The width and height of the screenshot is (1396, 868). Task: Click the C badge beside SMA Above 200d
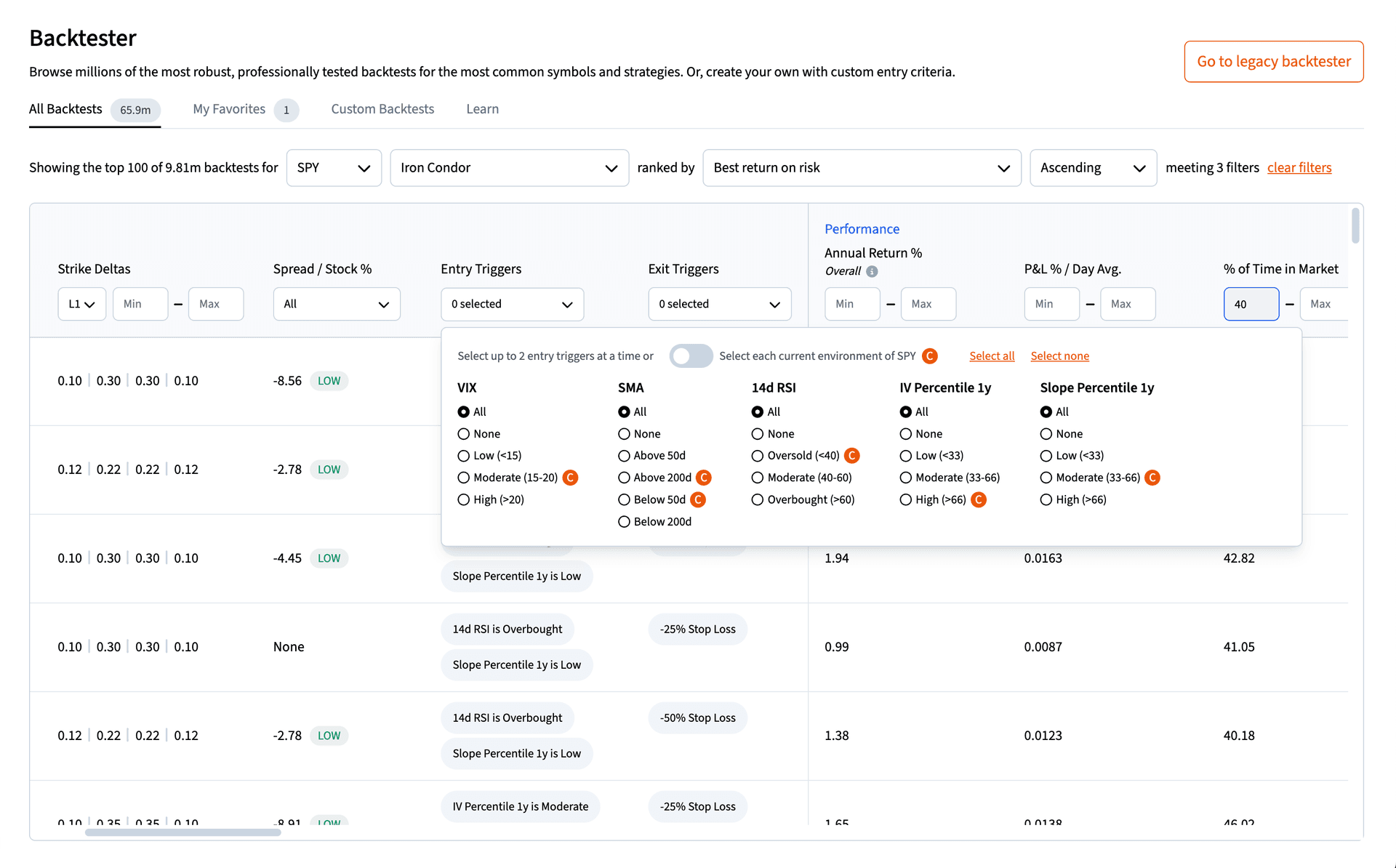coord(704,478)
